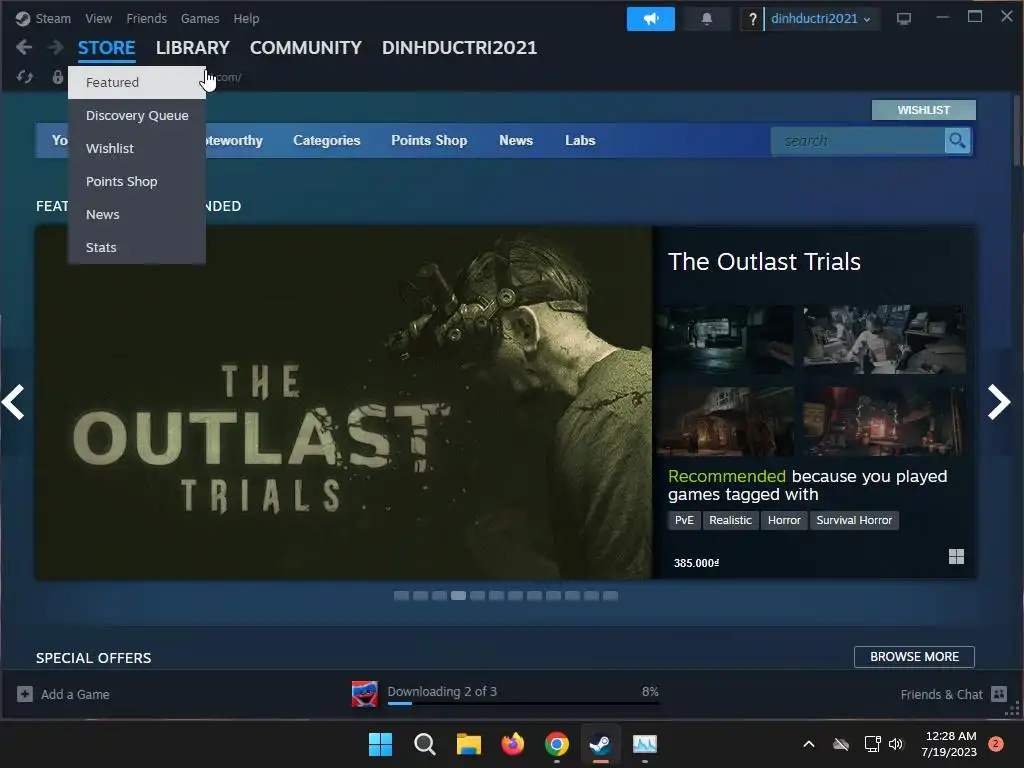This screenshot has width=1024, height=768.
Task: Open the Help menu
Action: pyautogui.click(x=246, y=18)
